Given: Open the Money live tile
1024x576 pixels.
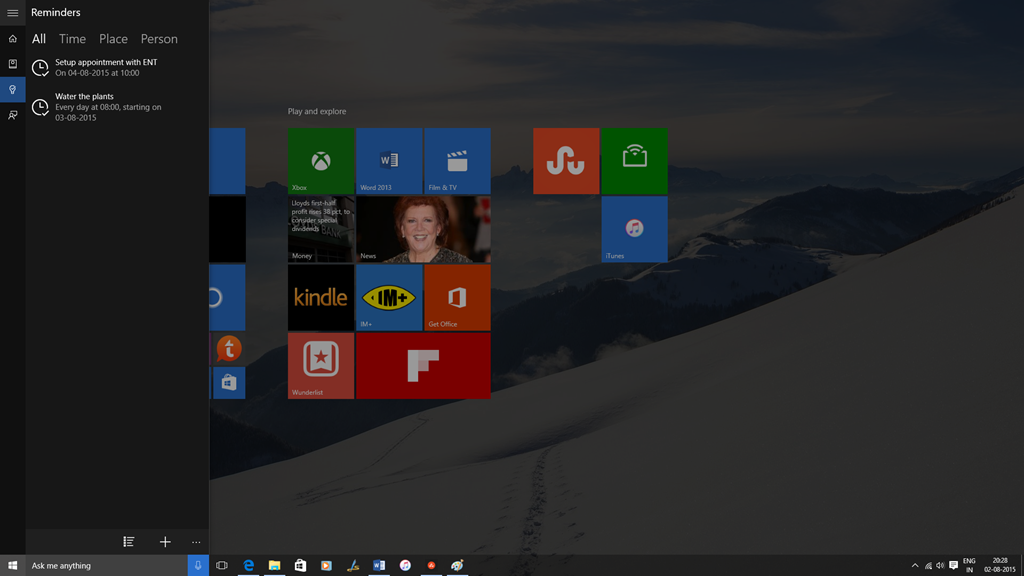Looking at the screenshot, I should coord(321,229).
